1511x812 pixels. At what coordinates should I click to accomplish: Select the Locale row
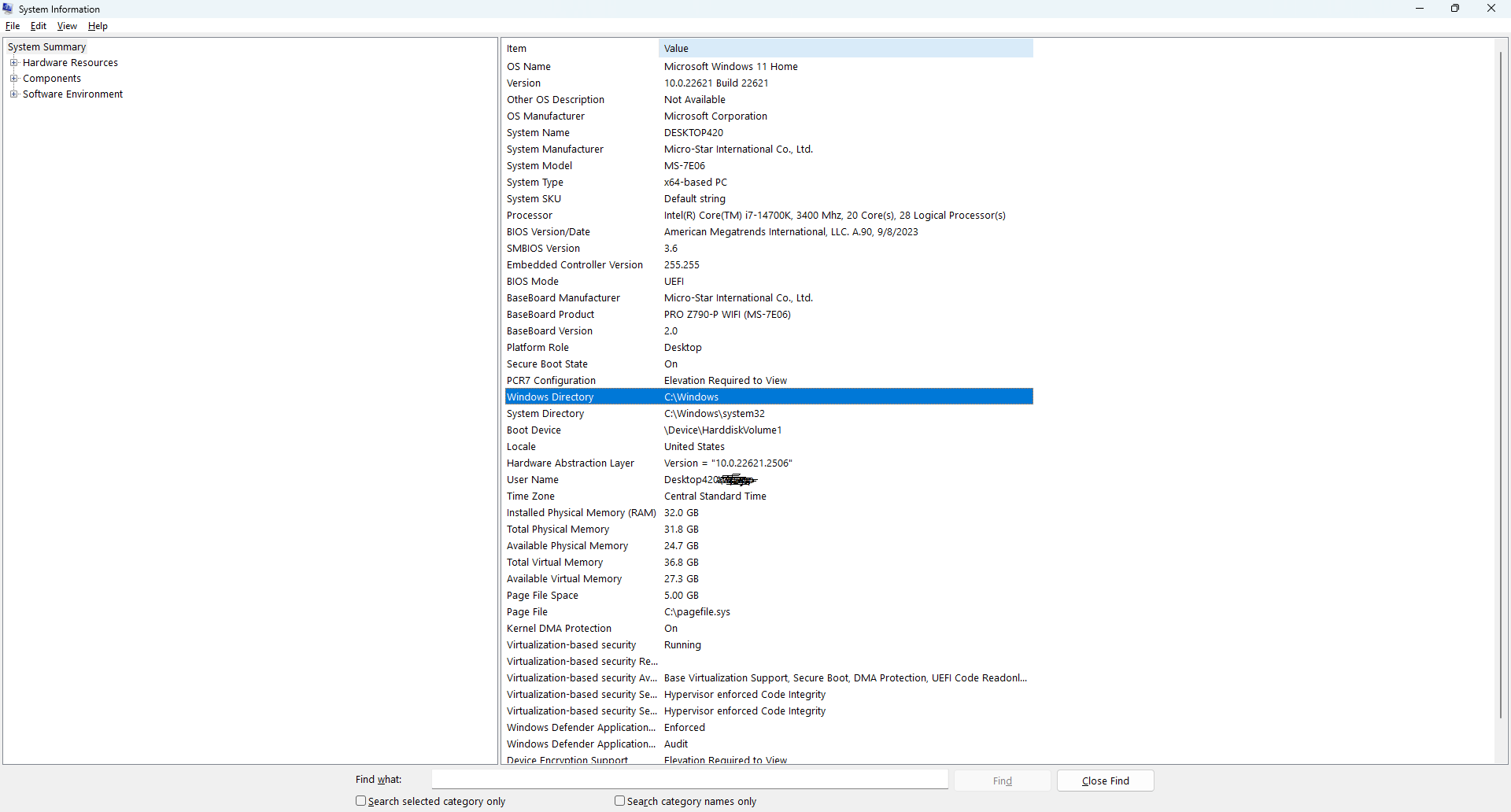click(769, 447)
